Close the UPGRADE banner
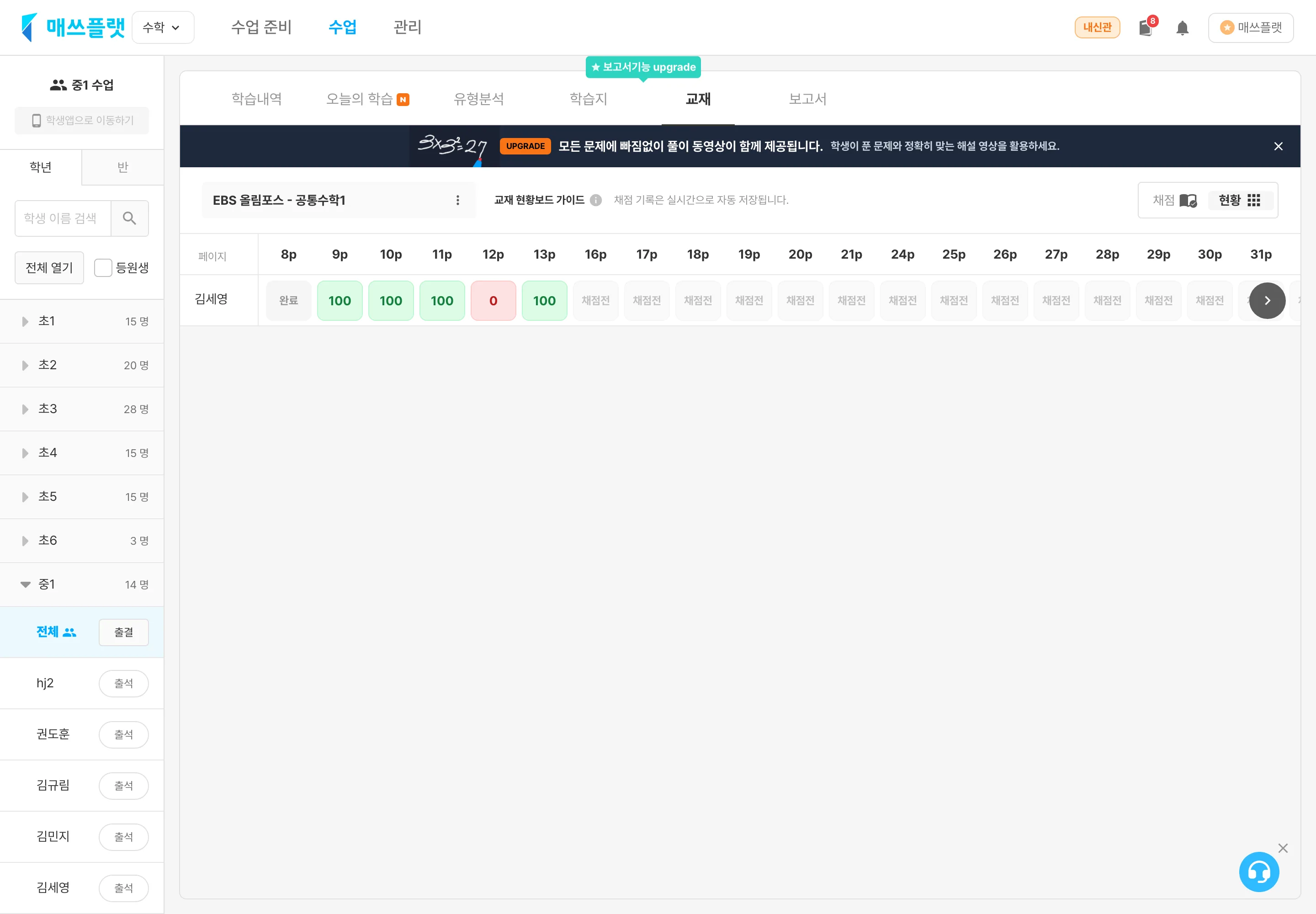Image resolution: width=1316 pixels, height=914 pixels. [1278, 146]
